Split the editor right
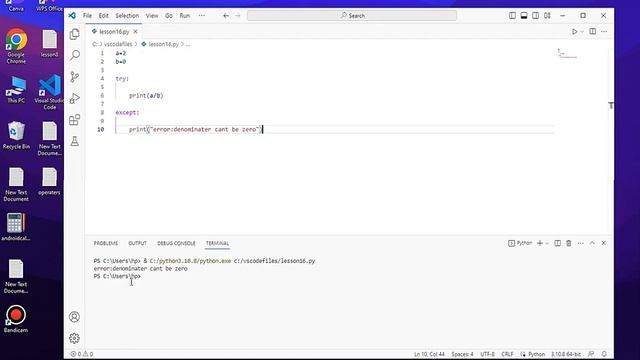640x360 pixels. click(592, 31)
